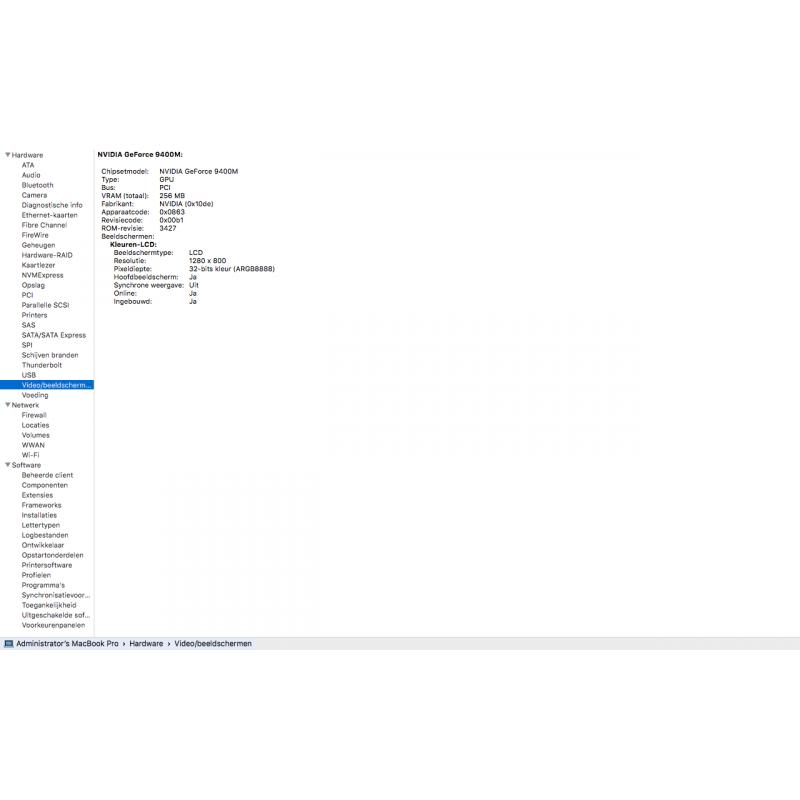
Task: Select ATA in the sidebar
Action: 28,165
